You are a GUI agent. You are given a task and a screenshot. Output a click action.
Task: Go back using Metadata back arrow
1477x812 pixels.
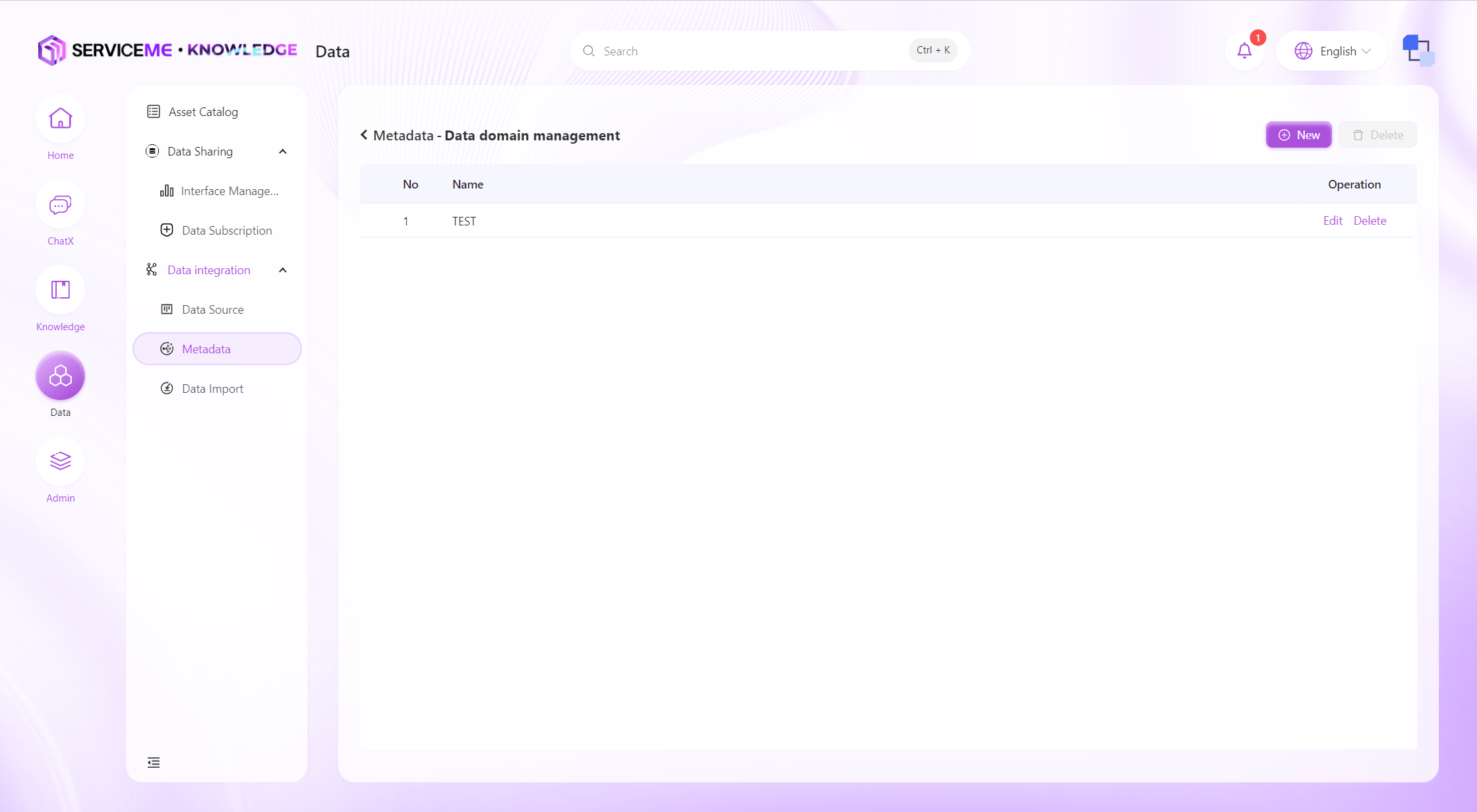coord(364,135)
